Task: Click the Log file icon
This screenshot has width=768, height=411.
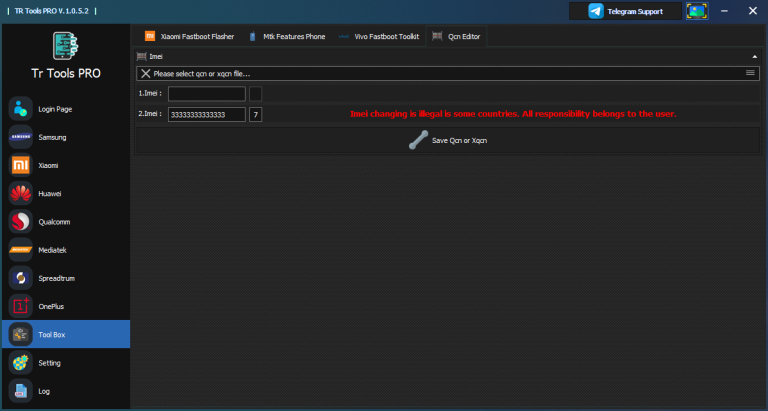Action: click(x=21, y=391)
